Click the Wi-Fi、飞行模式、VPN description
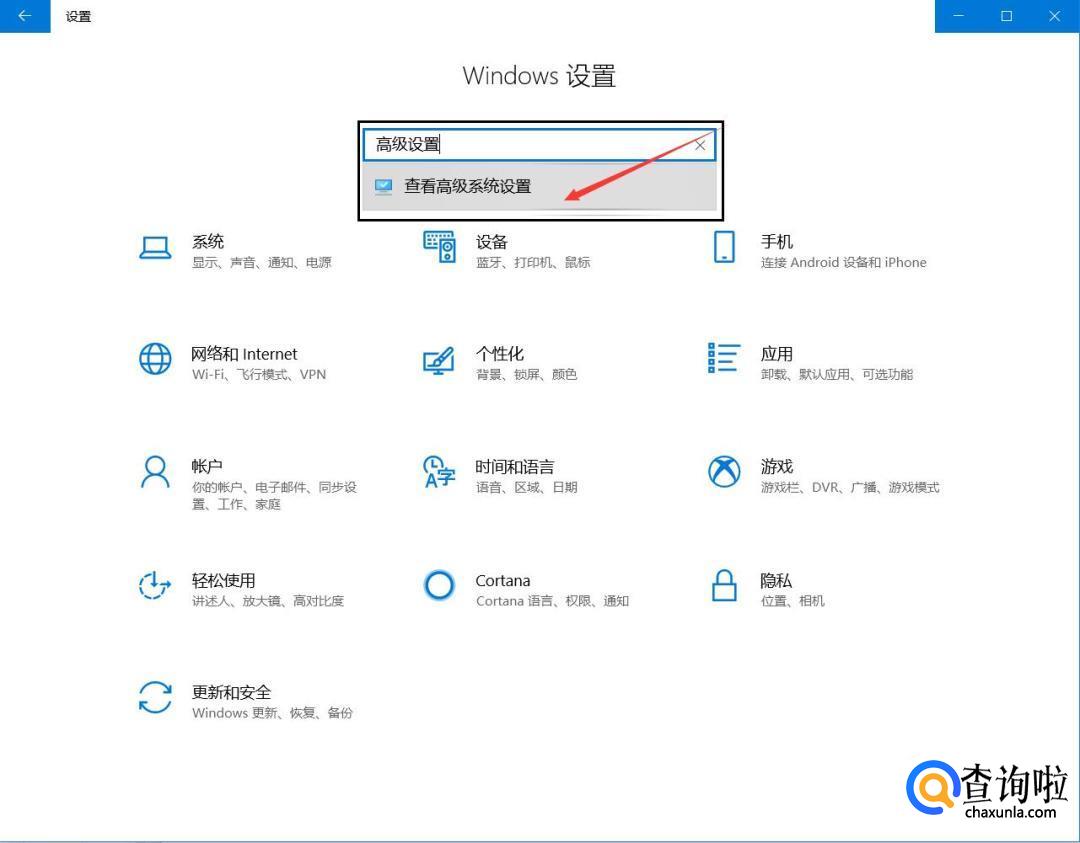This screenshot has height=843, width=1080. (259, 375)
